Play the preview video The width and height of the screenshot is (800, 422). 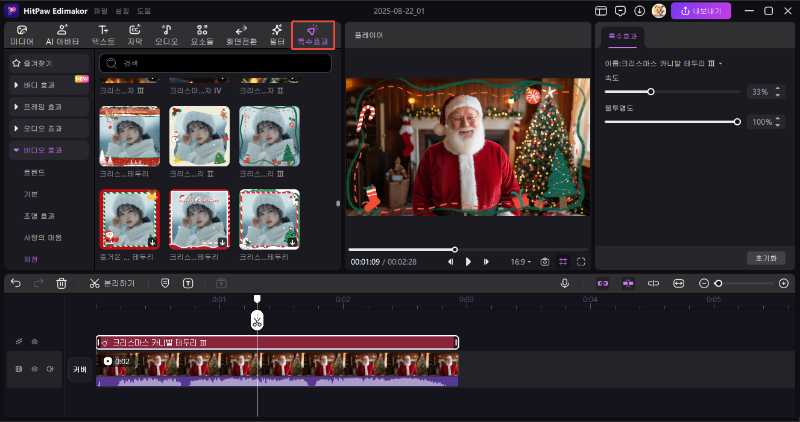[468, 262]
